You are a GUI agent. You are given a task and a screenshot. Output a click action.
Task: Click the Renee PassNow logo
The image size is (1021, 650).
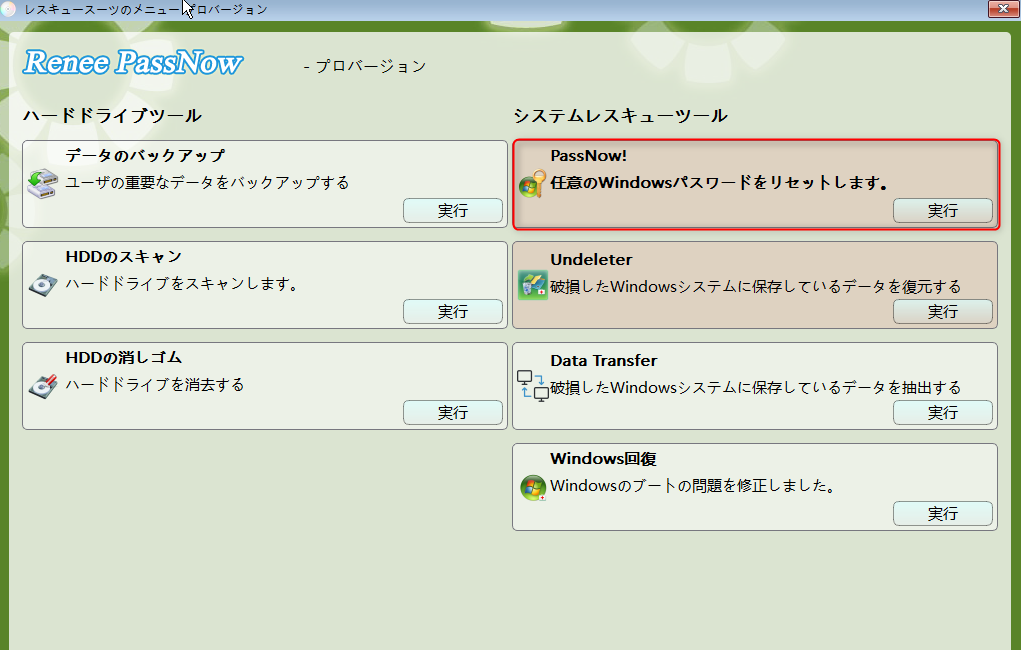(x=133, y=63)
